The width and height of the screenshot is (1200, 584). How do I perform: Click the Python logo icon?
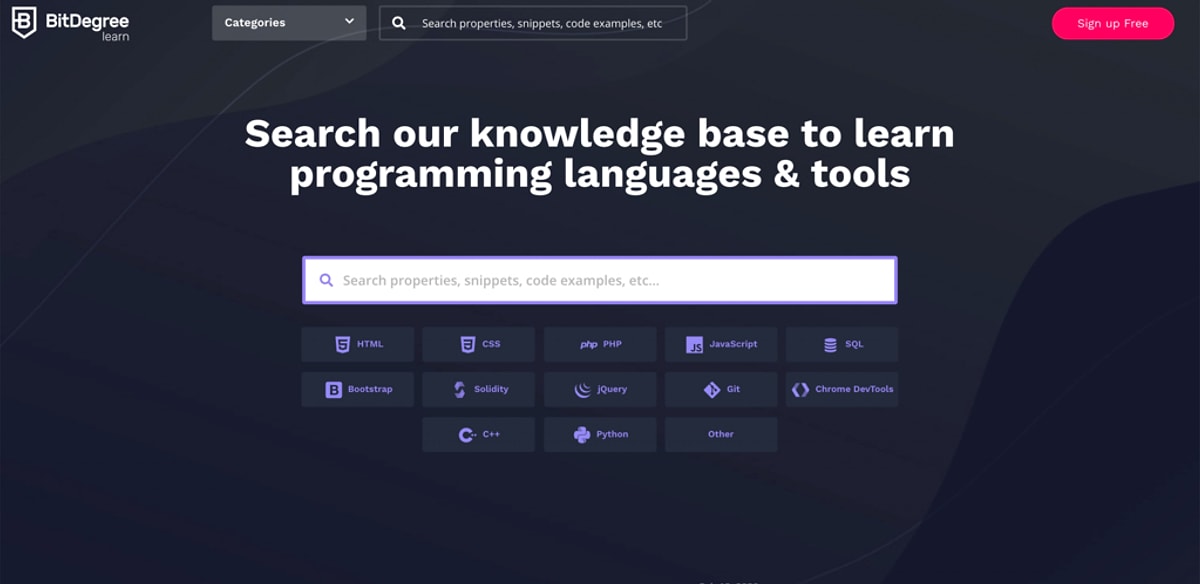[582, 435]
